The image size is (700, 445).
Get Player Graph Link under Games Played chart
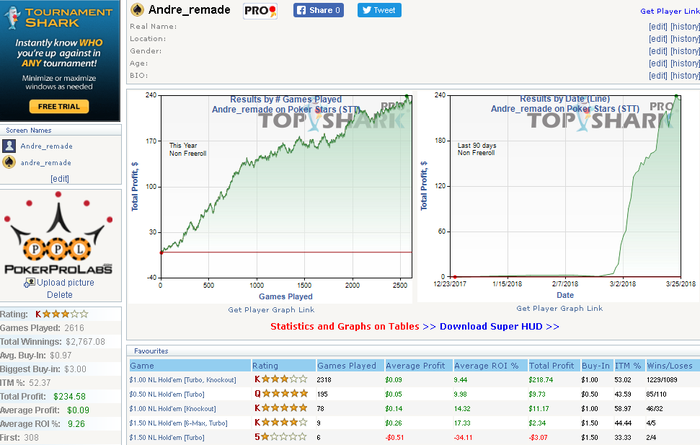tap(271, 310)
